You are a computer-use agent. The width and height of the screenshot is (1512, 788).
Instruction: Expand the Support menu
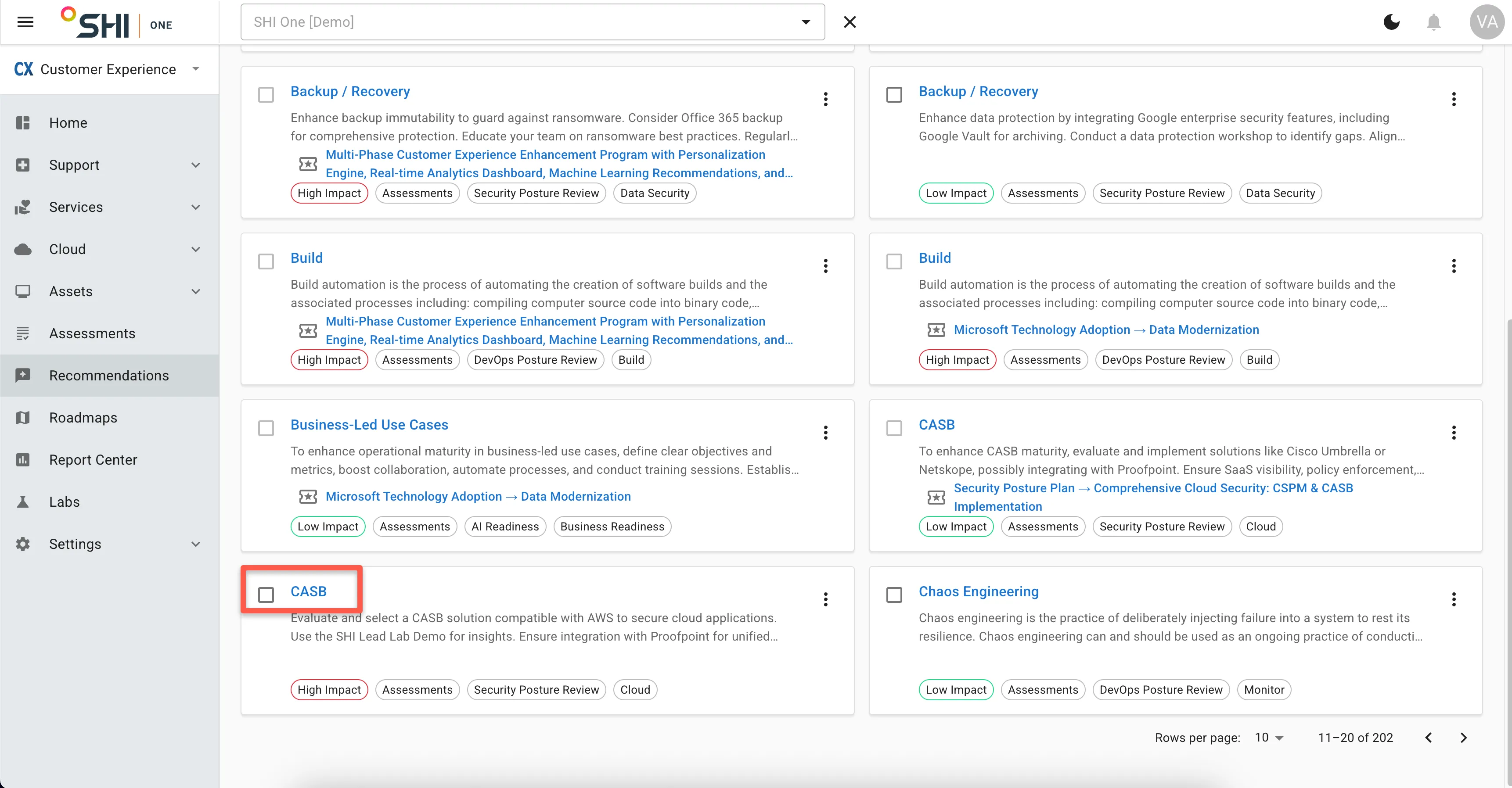[109, 165]
